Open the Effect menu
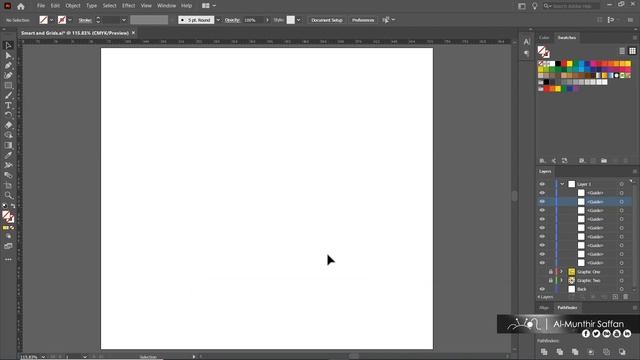This screenshot has width=640, height=360. 128,6
